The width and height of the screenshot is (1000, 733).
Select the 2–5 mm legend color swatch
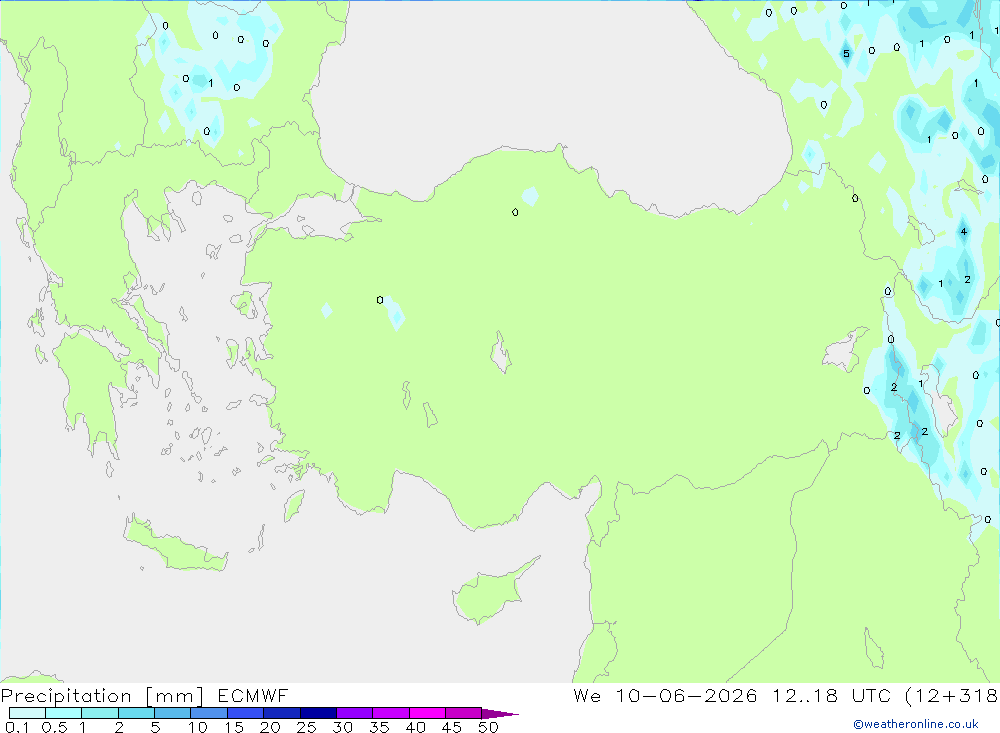coord(136,713)
